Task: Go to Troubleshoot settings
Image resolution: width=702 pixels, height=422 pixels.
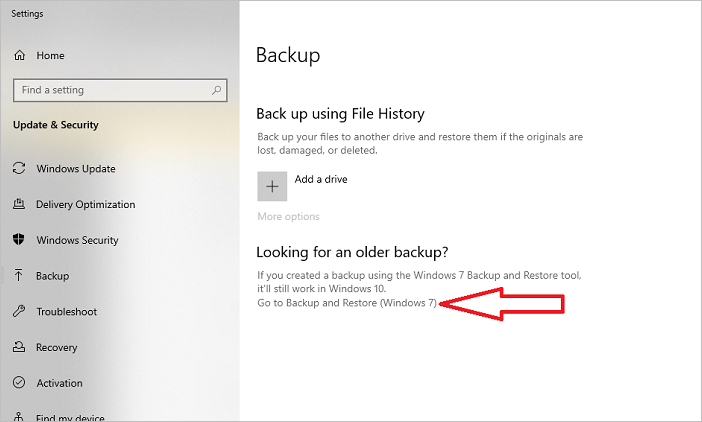Action: pos(66,312)
